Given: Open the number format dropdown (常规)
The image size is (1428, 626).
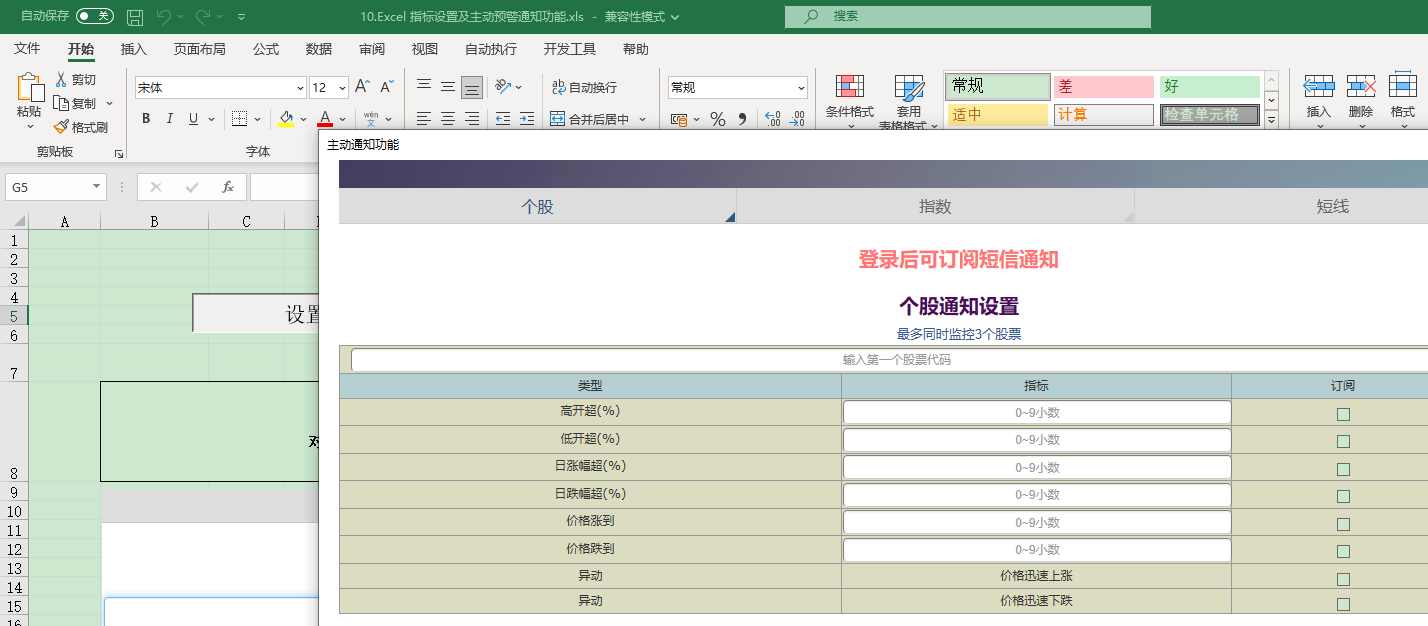Looking at the screenshot, I should tap(801, 88).
